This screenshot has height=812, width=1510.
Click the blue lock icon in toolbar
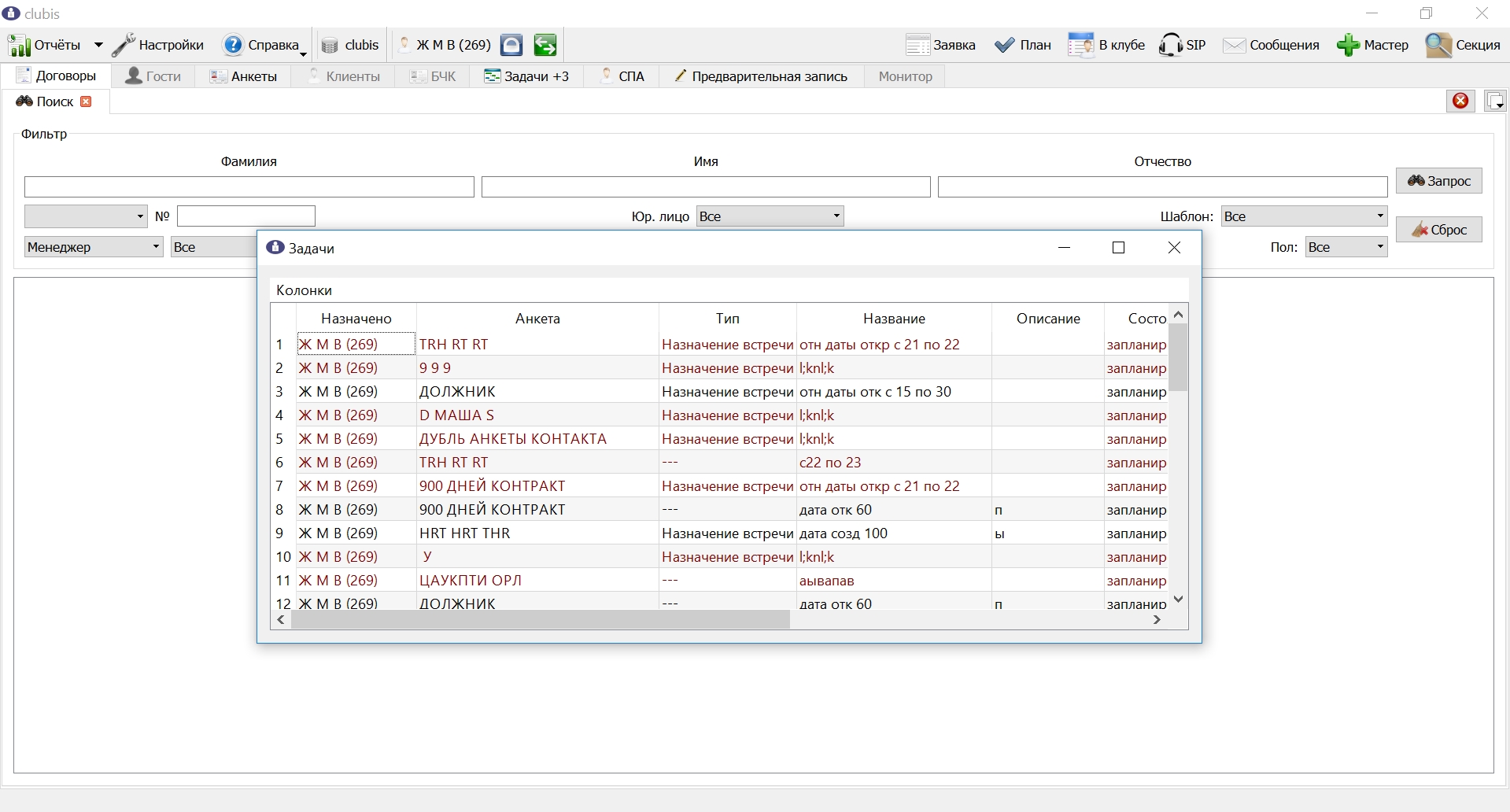[x=511, y=45]
